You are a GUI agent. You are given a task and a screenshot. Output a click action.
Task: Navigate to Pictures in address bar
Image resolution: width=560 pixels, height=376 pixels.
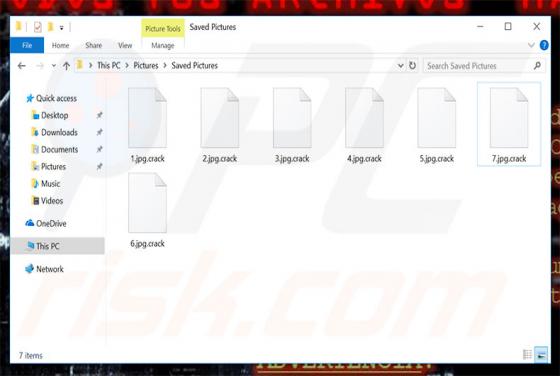click(x=146, y=65)
